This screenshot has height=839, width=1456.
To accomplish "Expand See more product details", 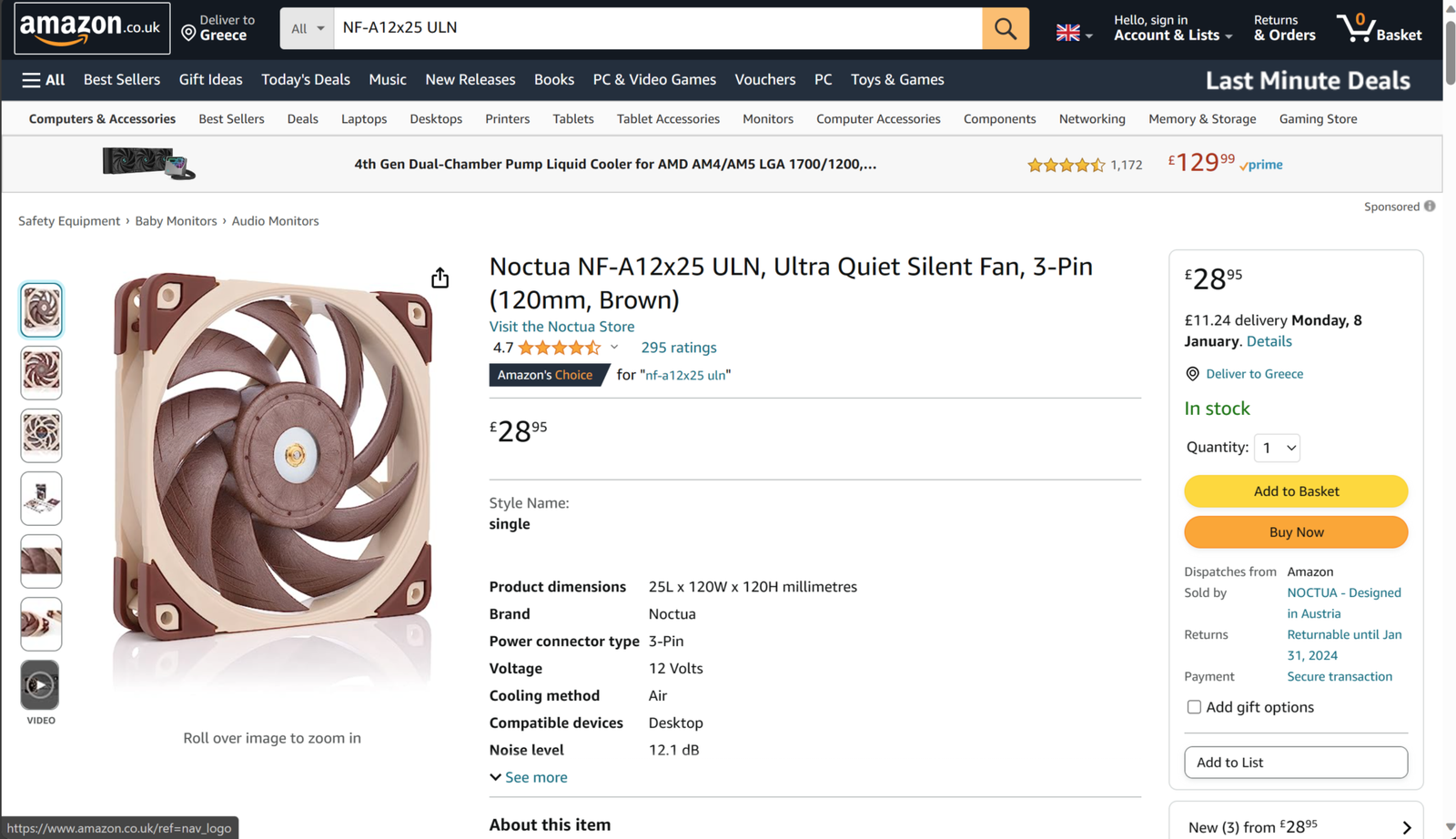I will (x=529, y=777).
